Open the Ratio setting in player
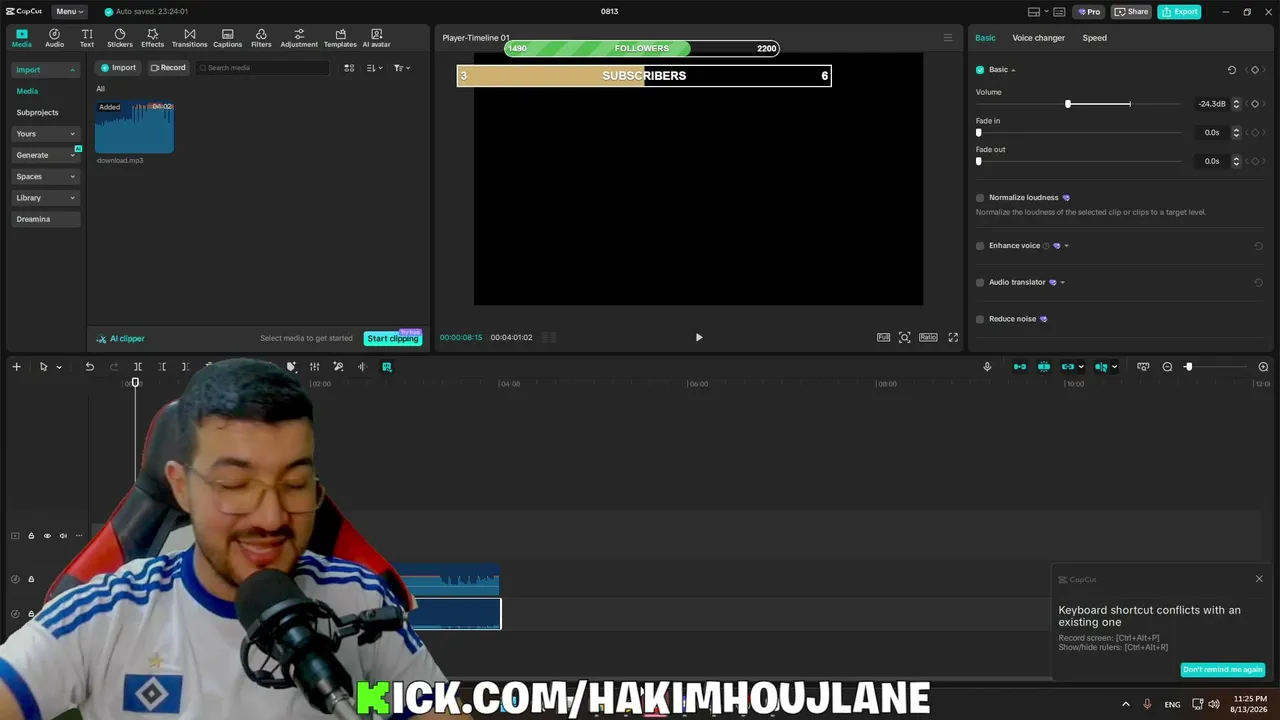This screenshot has height=720, width=1280. [928, 337]
